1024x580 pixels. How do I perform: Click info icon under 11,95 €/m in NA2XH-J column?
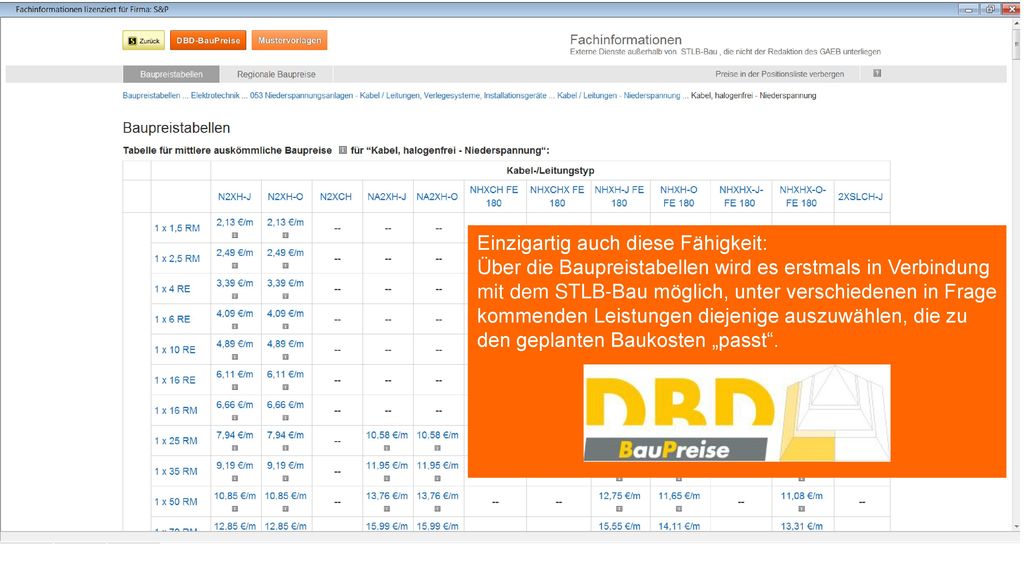[x=387, y=479]
